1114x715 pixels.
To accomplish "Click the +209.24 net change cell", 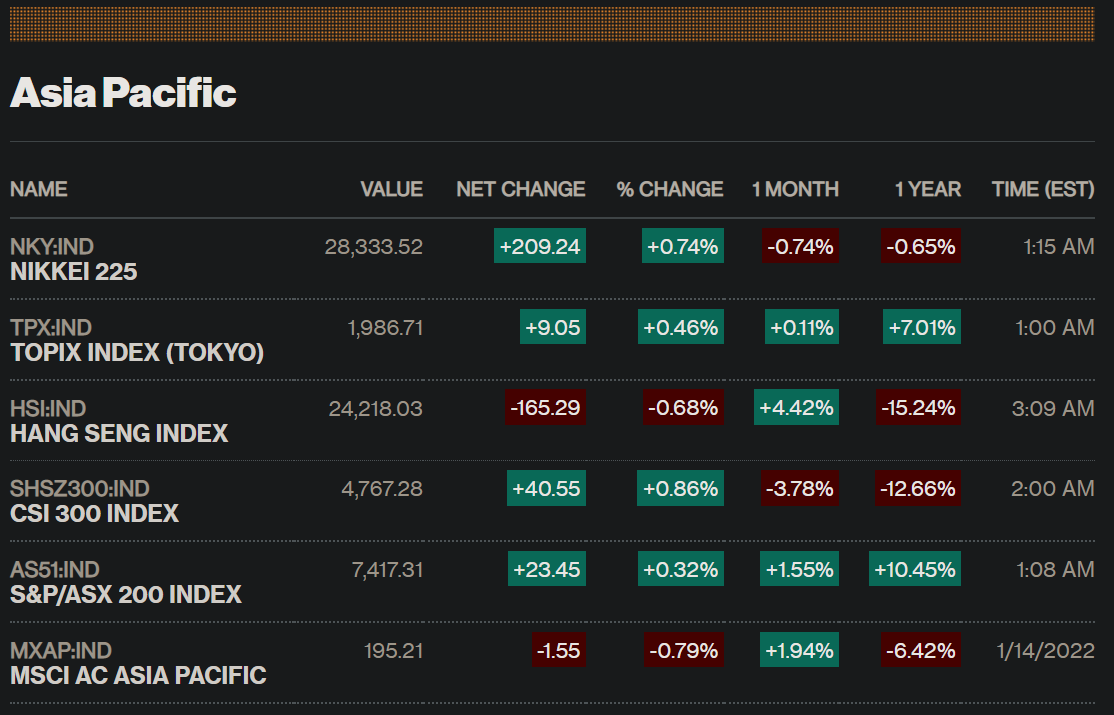I will (540, 246).
